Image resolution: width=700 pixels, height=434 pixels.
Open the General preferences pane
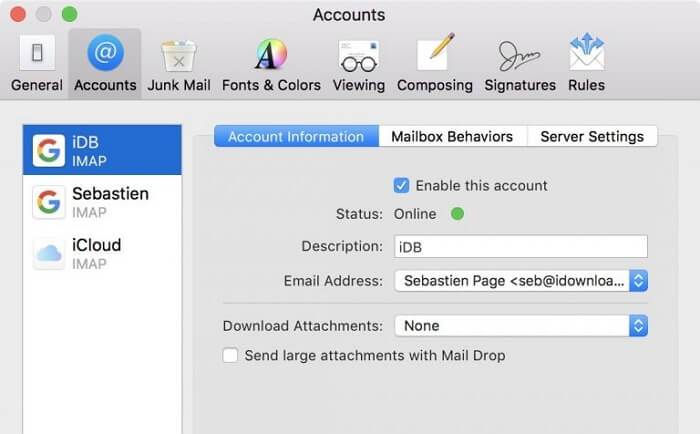click(37, 64)
